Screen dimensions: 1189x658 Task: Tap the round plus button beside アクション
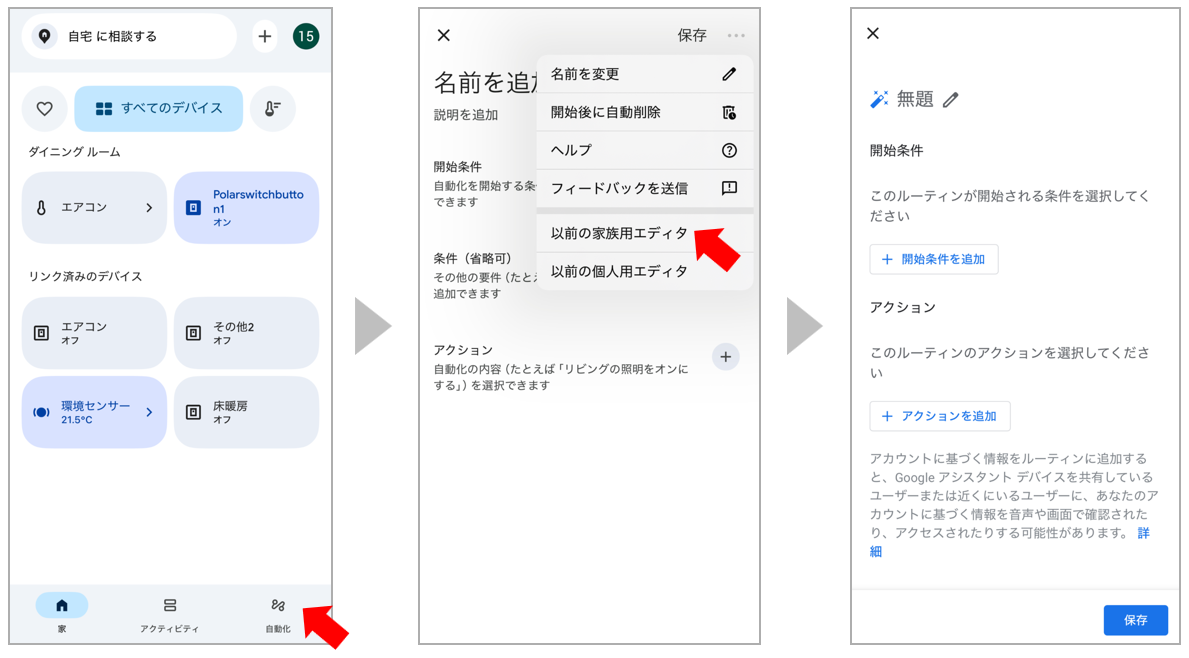coord(726,356)
